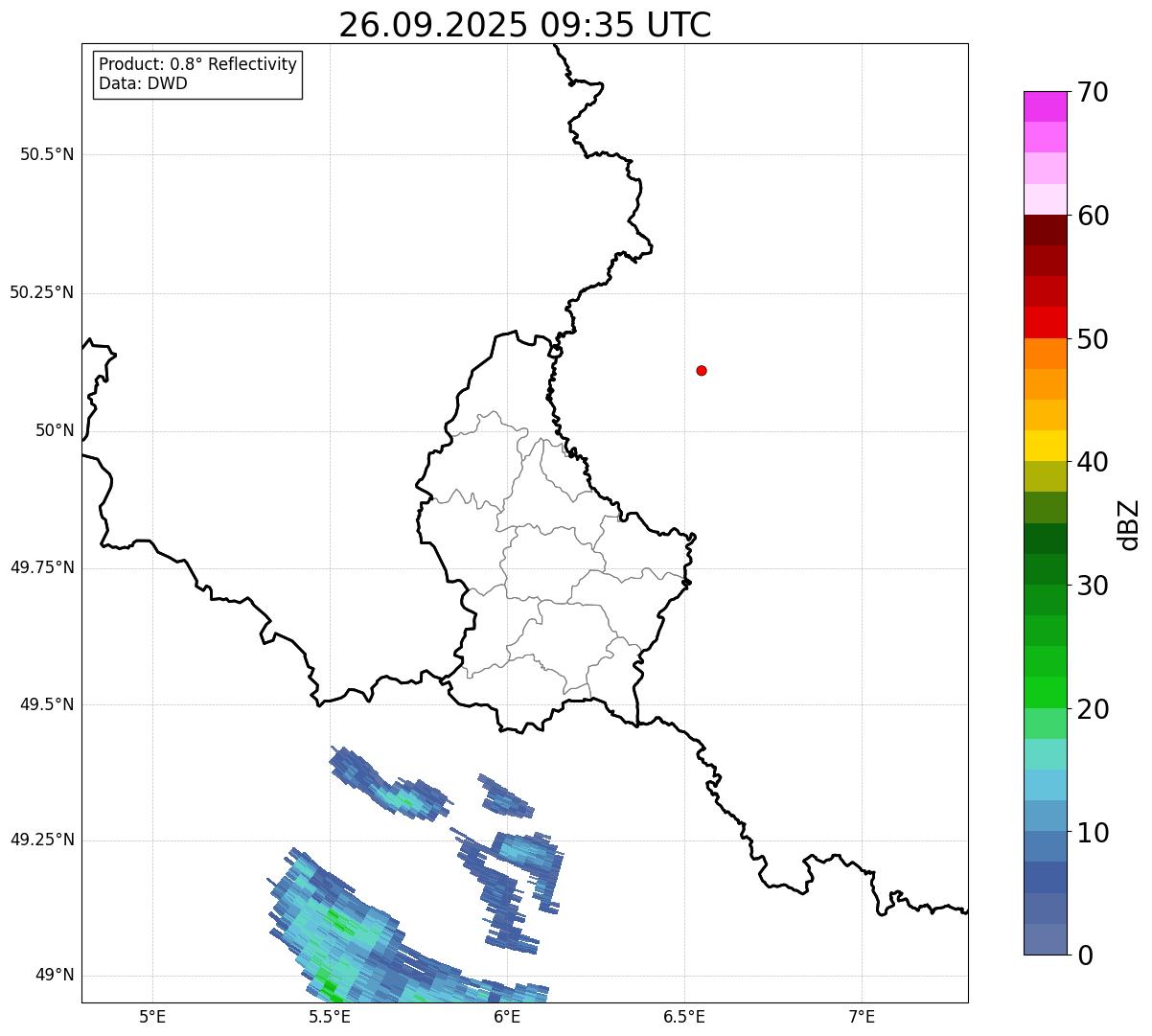Click the colorbar tick label 30

1093,586
